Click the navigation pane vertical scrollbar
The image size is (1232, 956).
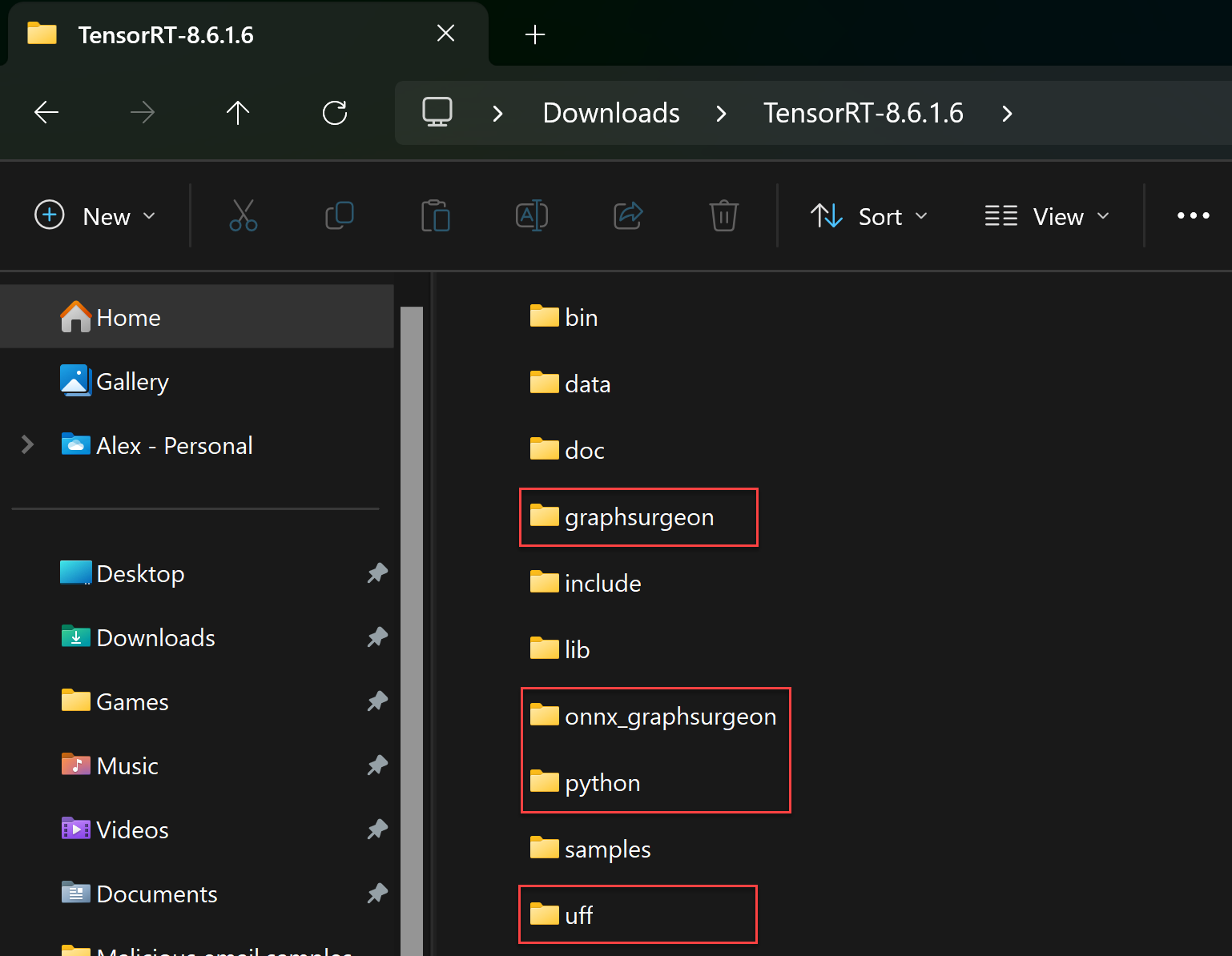click(x=412, y=631)
